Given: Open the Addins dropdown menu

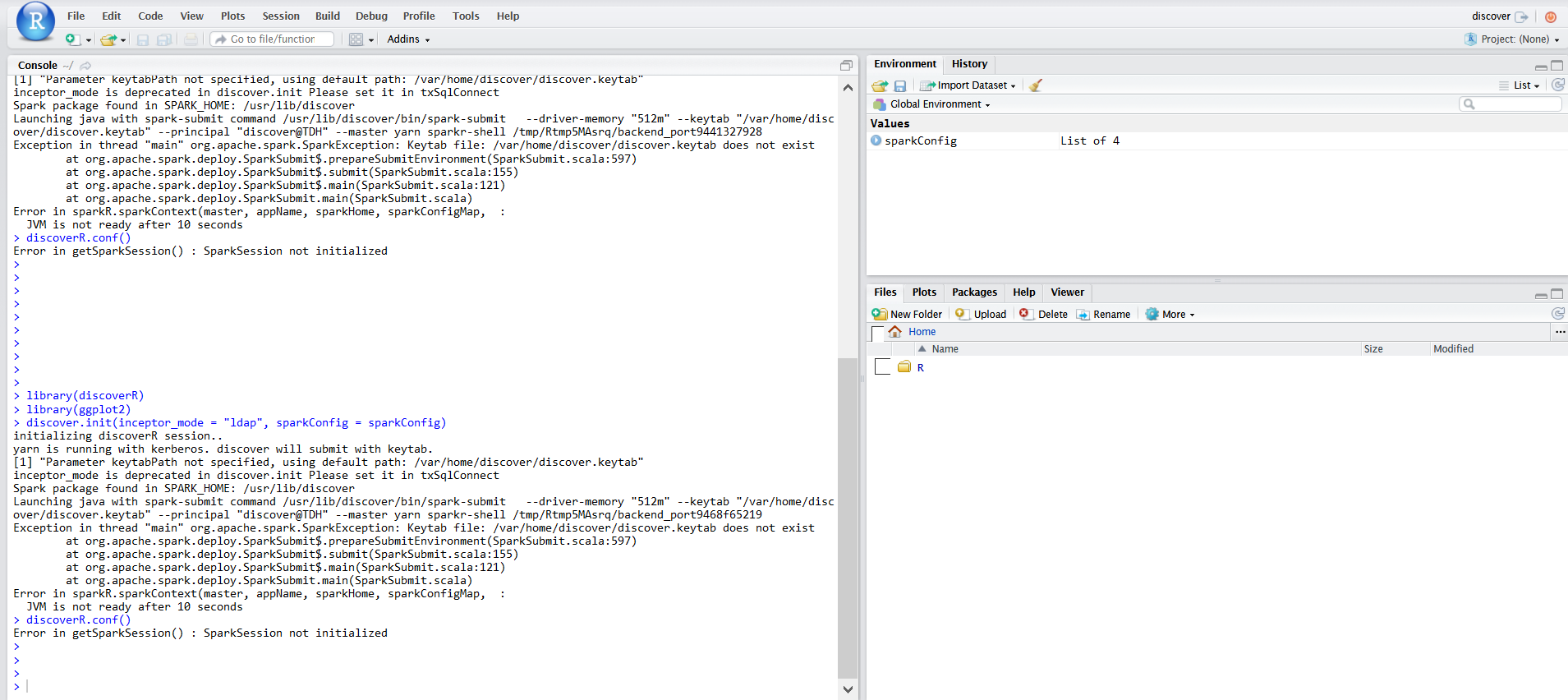Looking at the screenshot, I should coord(408,39).
